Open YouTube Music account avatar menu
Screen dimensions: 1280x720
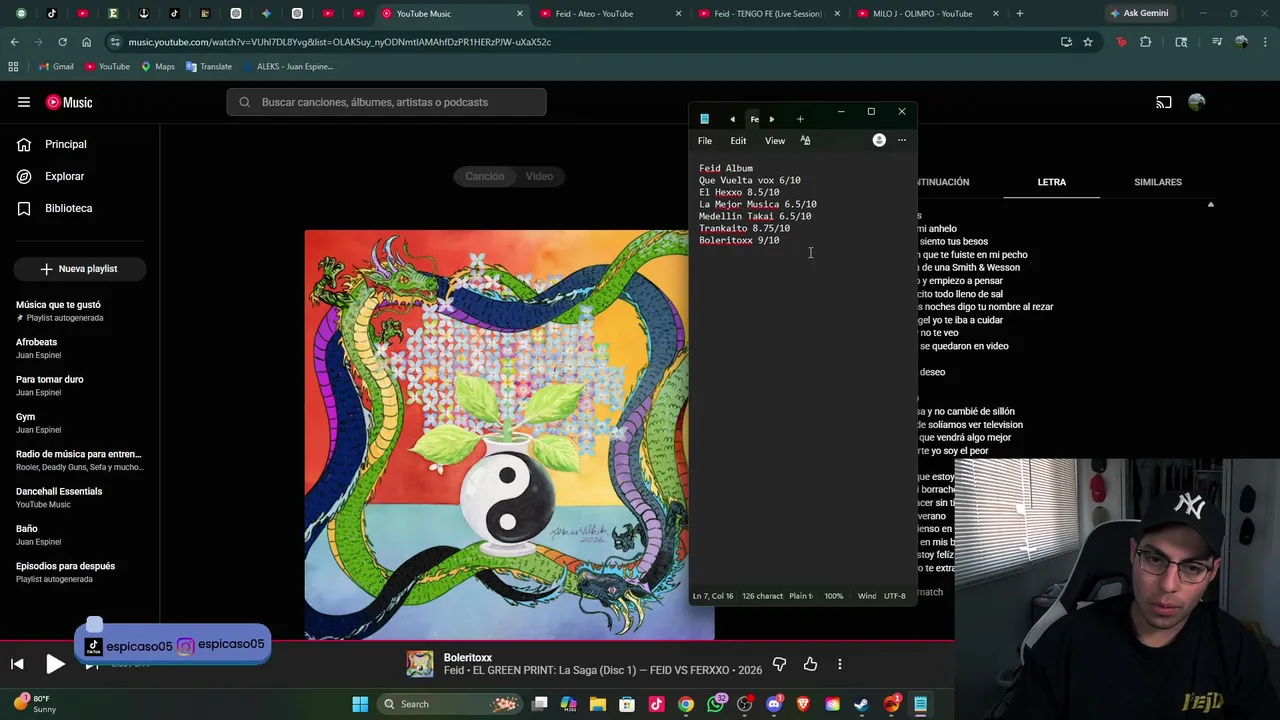pos(1197,102)
